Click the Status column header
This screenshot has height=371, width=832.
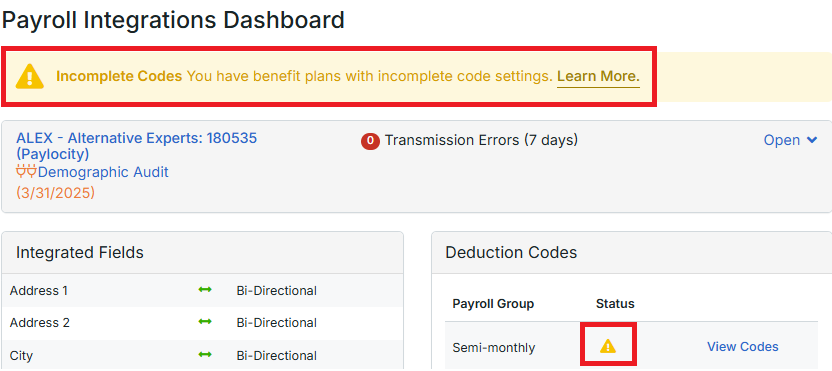615,304
